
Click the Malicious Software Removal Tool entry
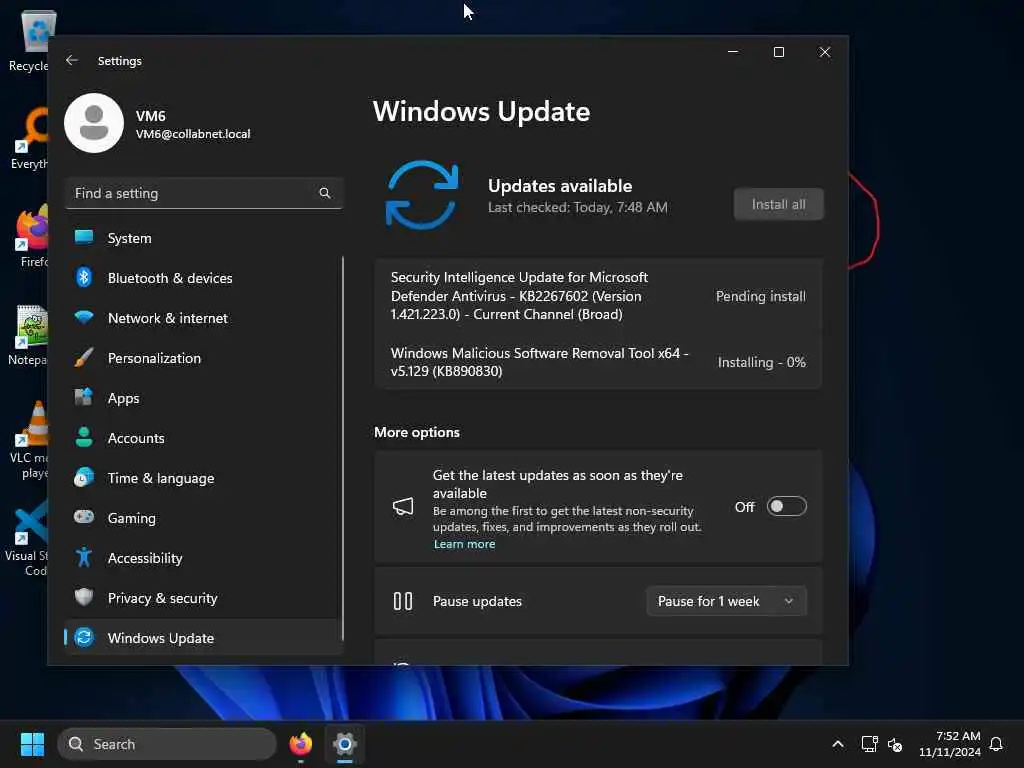[x=598, y=361]
